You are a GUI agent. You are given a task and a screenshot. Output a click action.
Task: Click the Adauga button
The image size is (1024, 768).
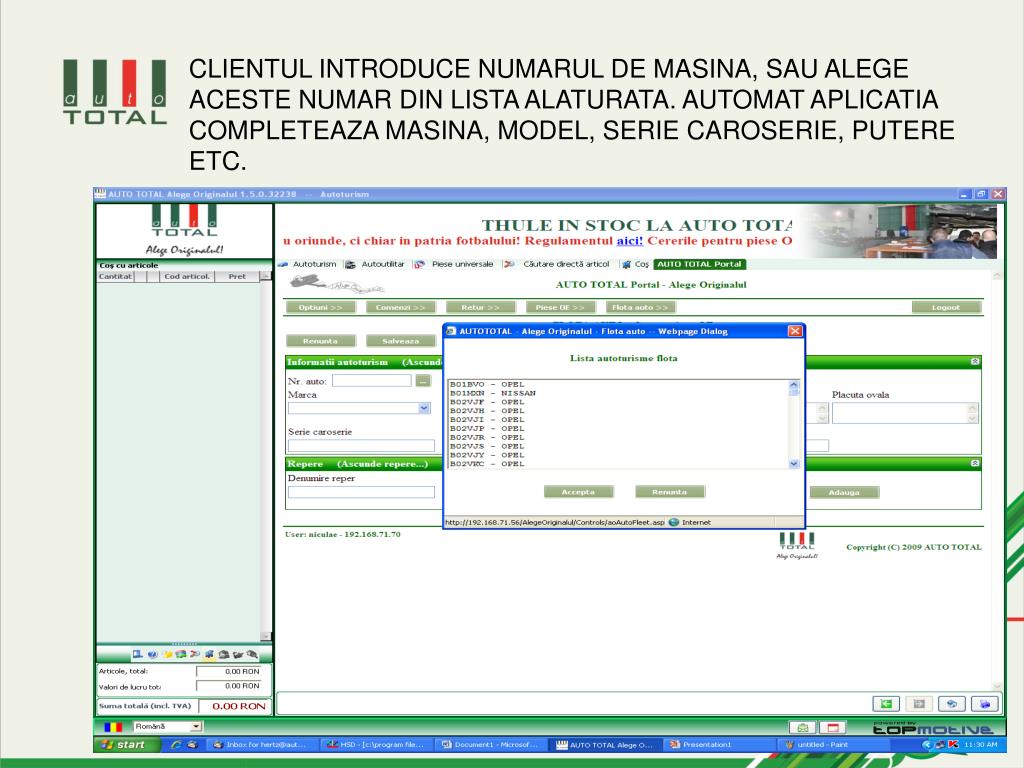tap(844, 492)
